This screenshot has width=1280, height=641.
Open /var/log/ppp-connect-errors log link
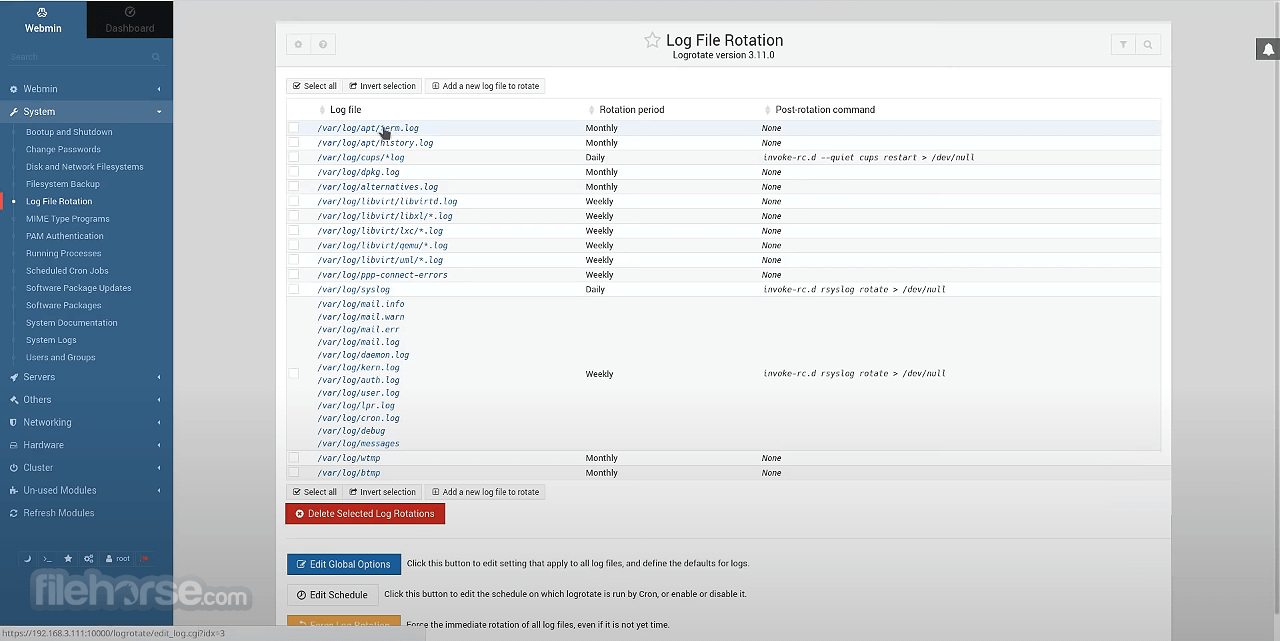pos(382,275)
